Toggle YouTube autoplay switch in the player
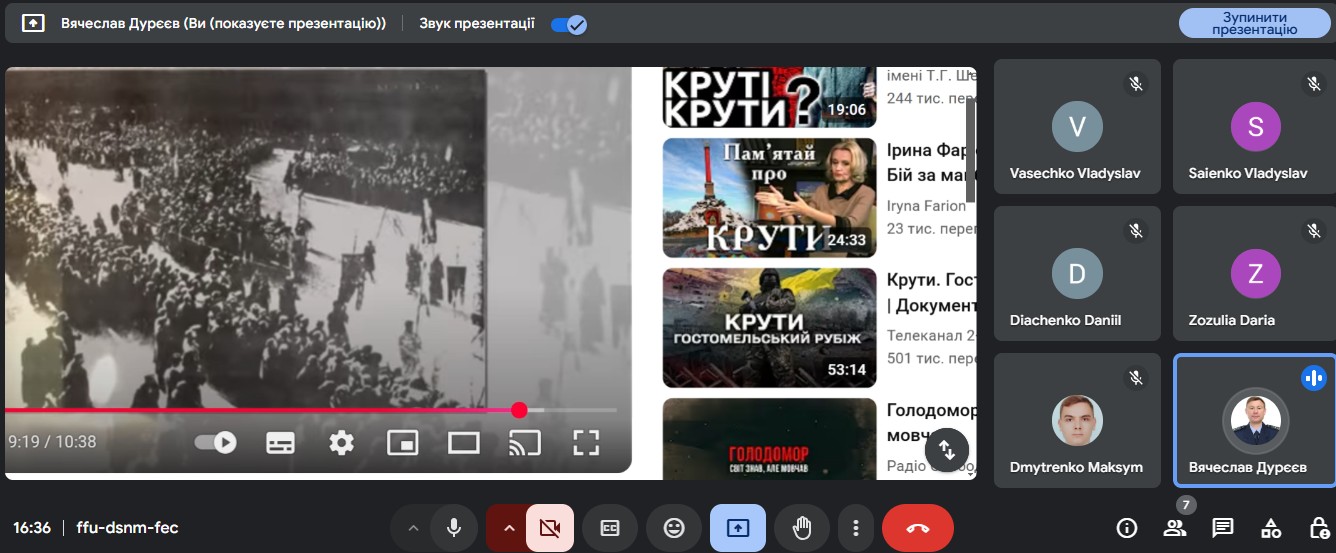This screenshot has height=553, width=1336. (x=216, y=442)
